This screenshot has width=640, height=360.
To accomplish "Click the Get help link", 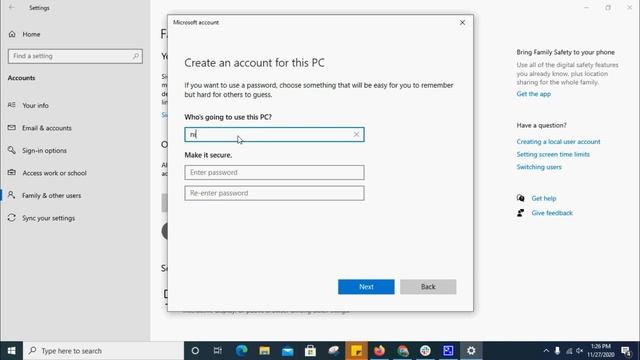I will click(x=544, y=198).
